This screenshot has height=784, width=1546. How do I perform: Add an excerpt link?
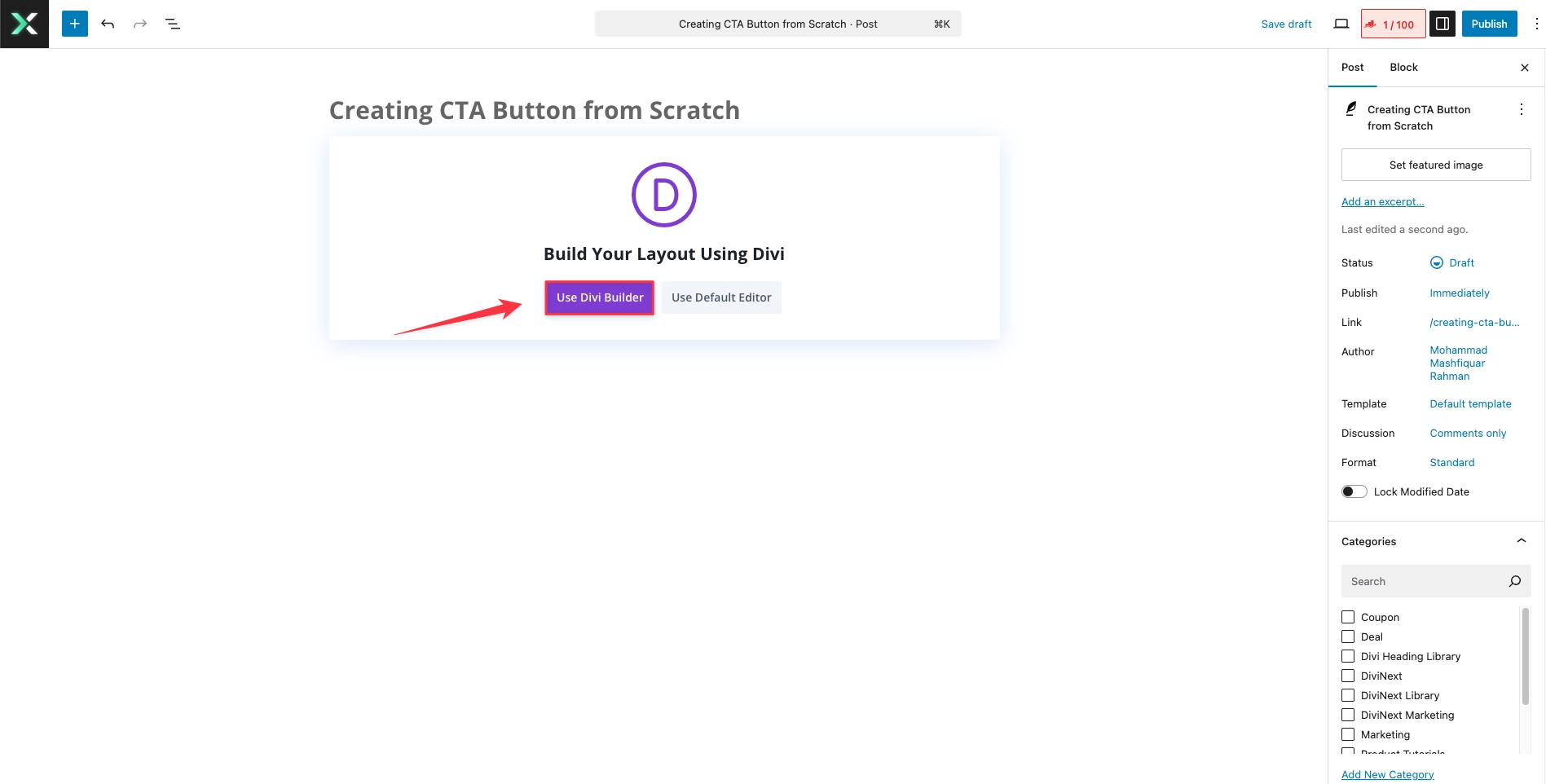[1382, 201]
